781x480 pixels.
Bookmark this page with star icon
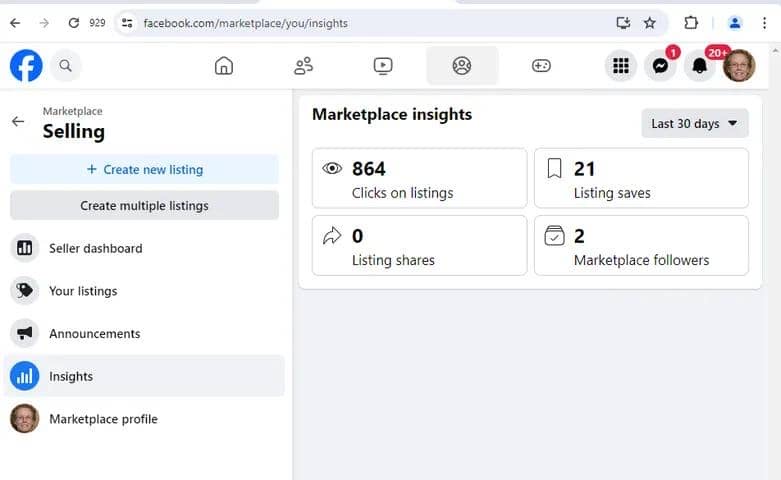coord(650,23)
